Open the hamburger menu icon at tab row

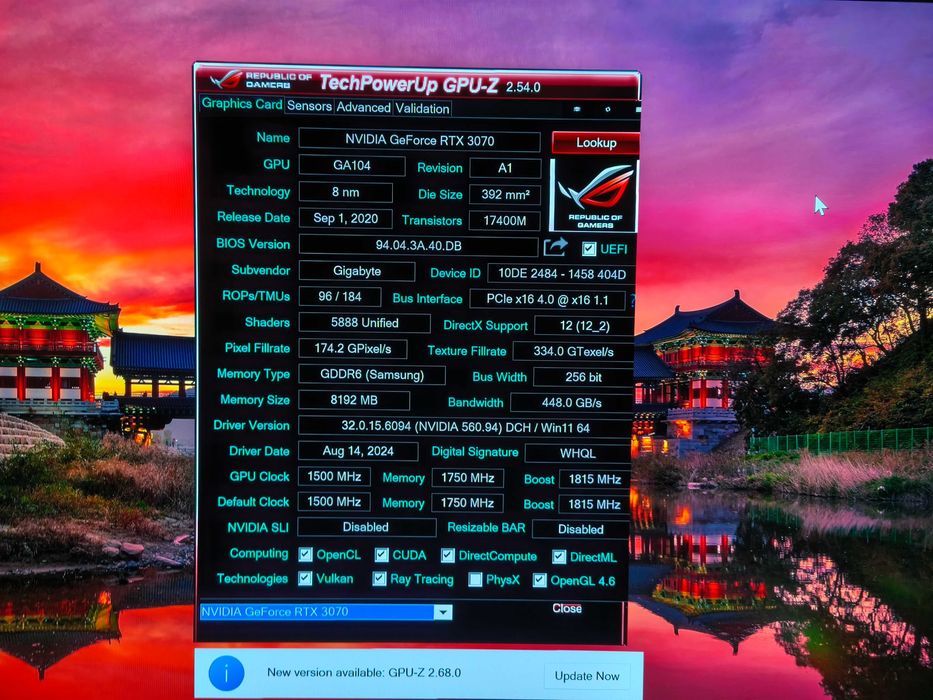(638, 110)
